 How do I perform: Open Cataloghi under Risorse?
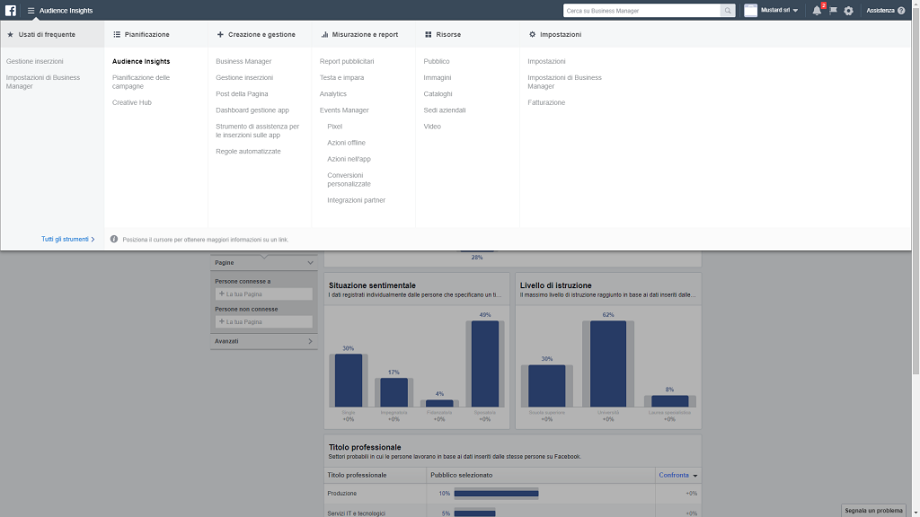click(438, 94)
